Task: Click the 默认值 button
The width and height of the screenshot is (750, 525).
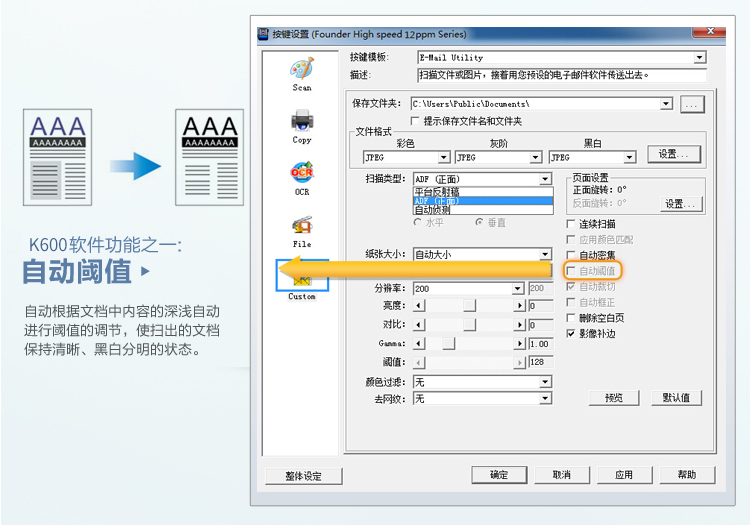Action: pos(676,398)
